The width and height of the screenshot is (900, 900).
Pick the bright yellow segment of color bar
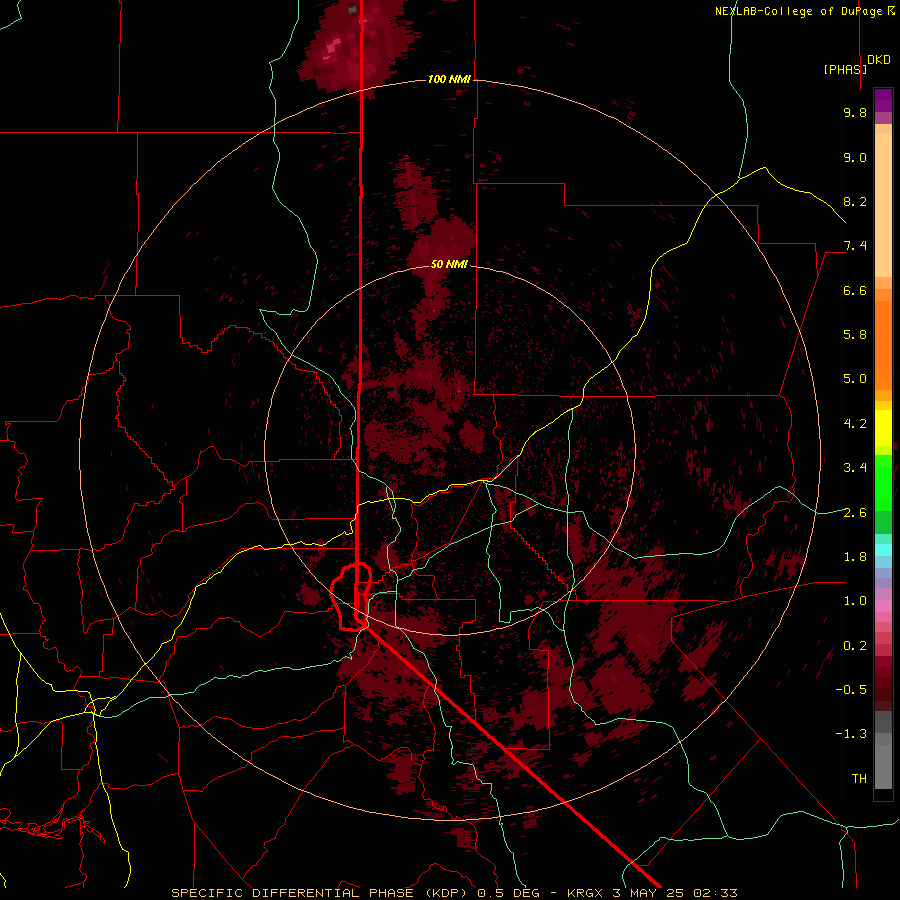pos(883,428)
